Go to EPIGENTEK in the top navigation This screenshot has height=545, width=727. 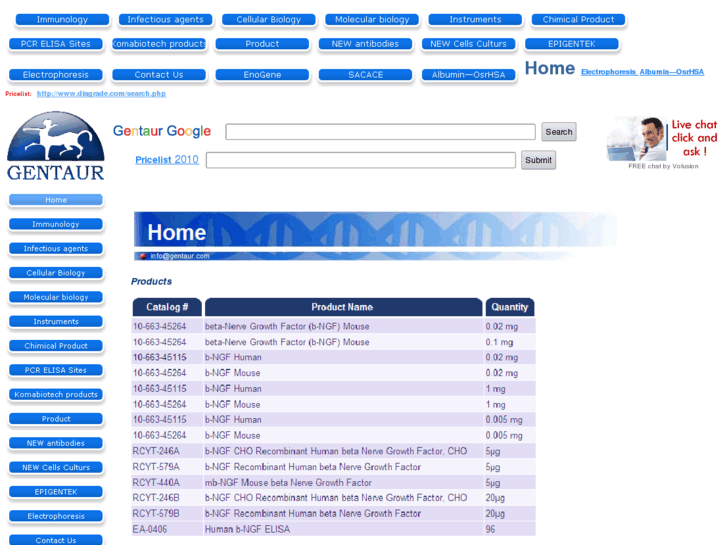point(572,44)
